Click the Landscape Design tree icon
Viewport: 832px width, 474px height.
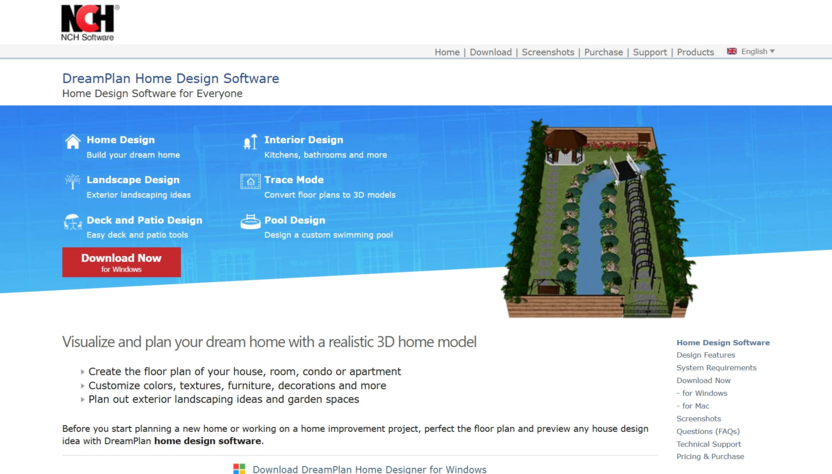pyautogui.click(x=73, y=182)
